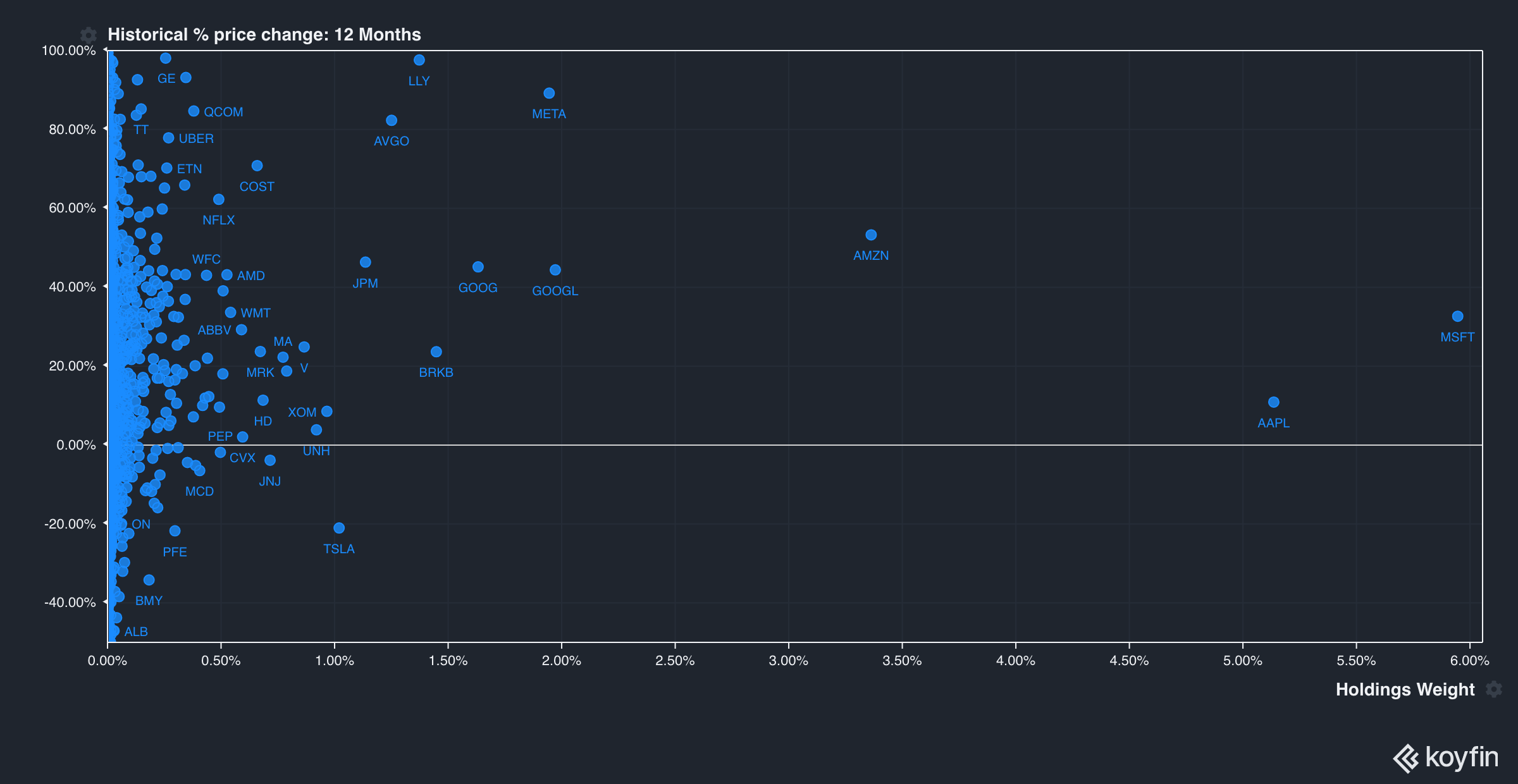Click the COST scatter dot
Image resolution: width=1518 pixels, height=784 pixels.
point(257,166)
